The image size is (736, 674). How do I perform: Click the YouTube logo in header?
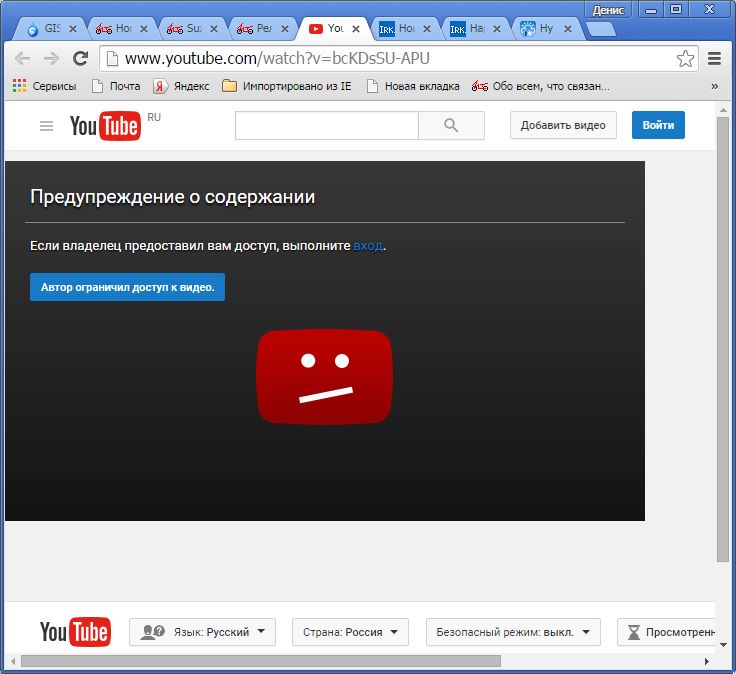[x=105, y=126]
